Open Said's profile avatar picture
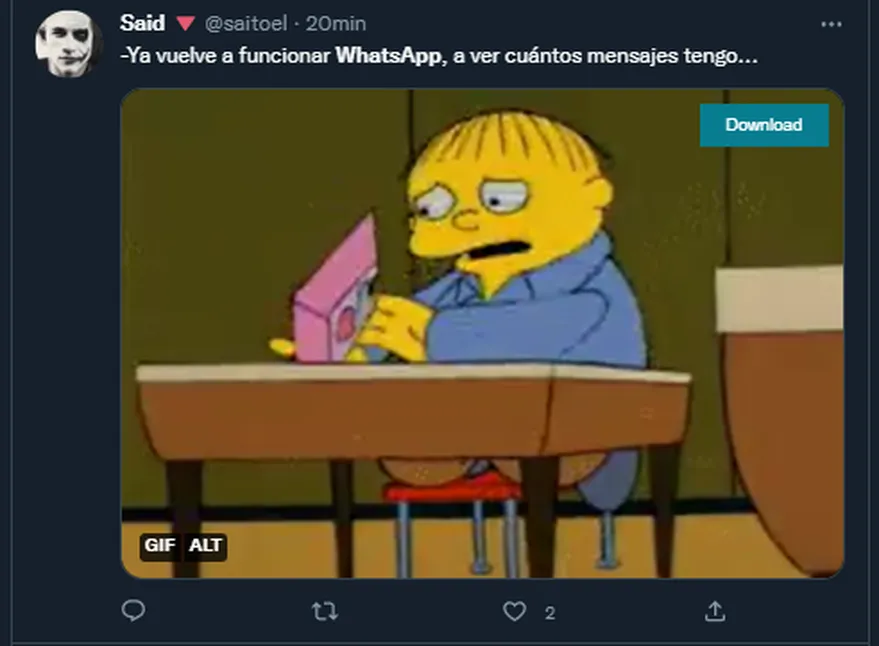Screen dimensions: 879x646 pos(68,43)
